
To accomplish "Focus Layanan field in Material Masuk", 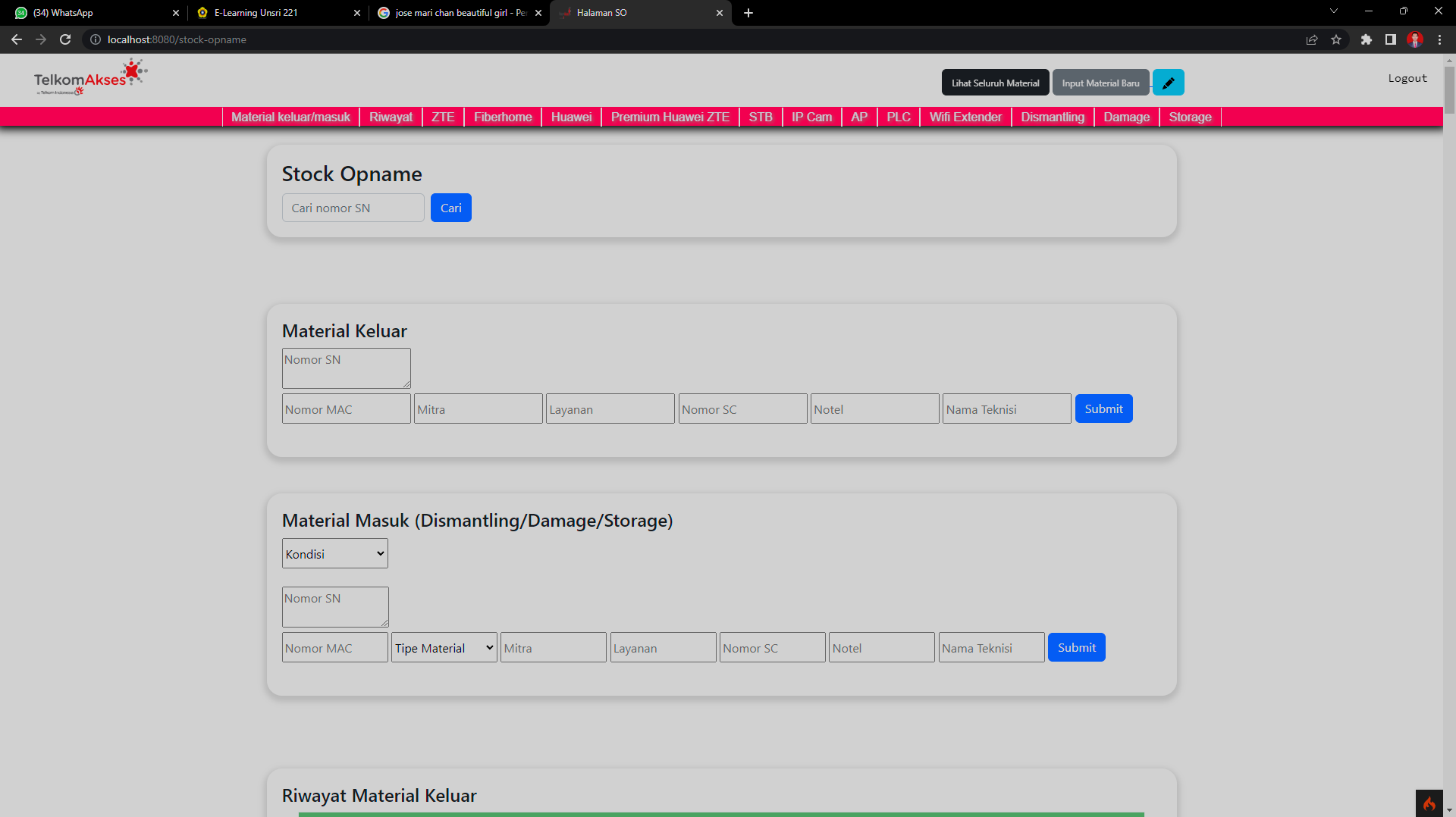I will tap(664, 647).
